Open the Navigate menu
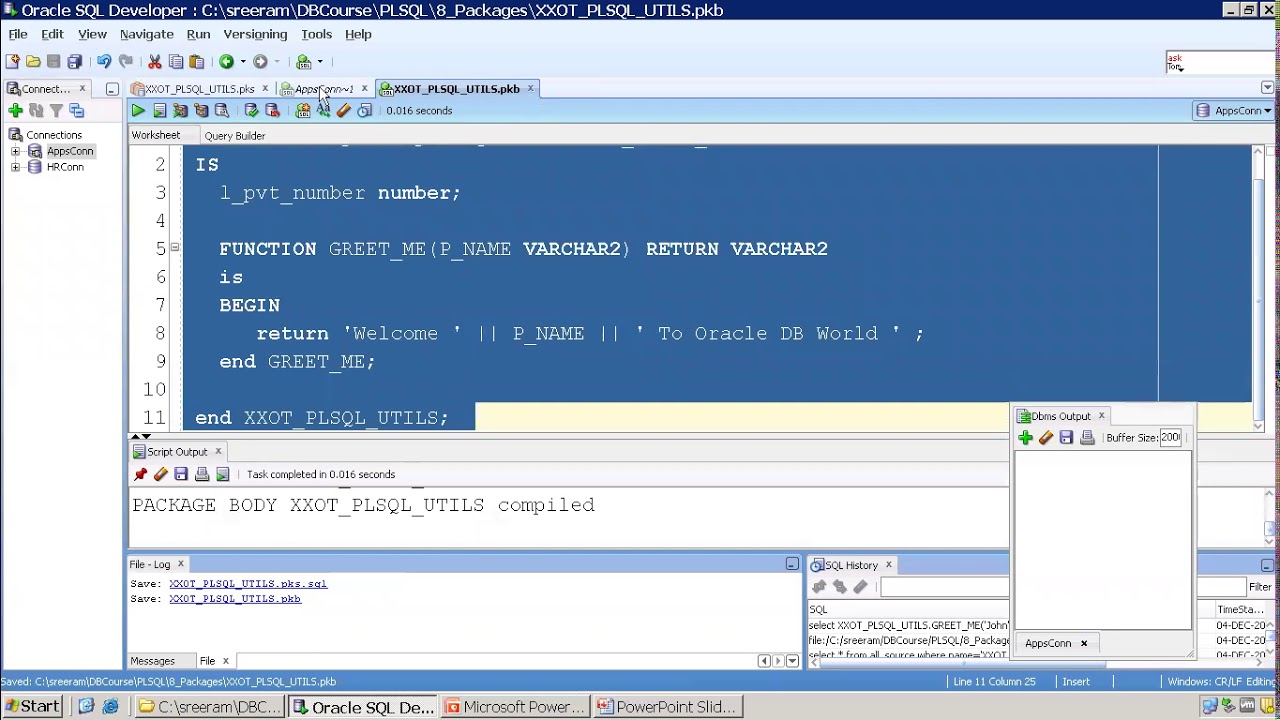This screenshot has width=1280, height=720. 147,34
